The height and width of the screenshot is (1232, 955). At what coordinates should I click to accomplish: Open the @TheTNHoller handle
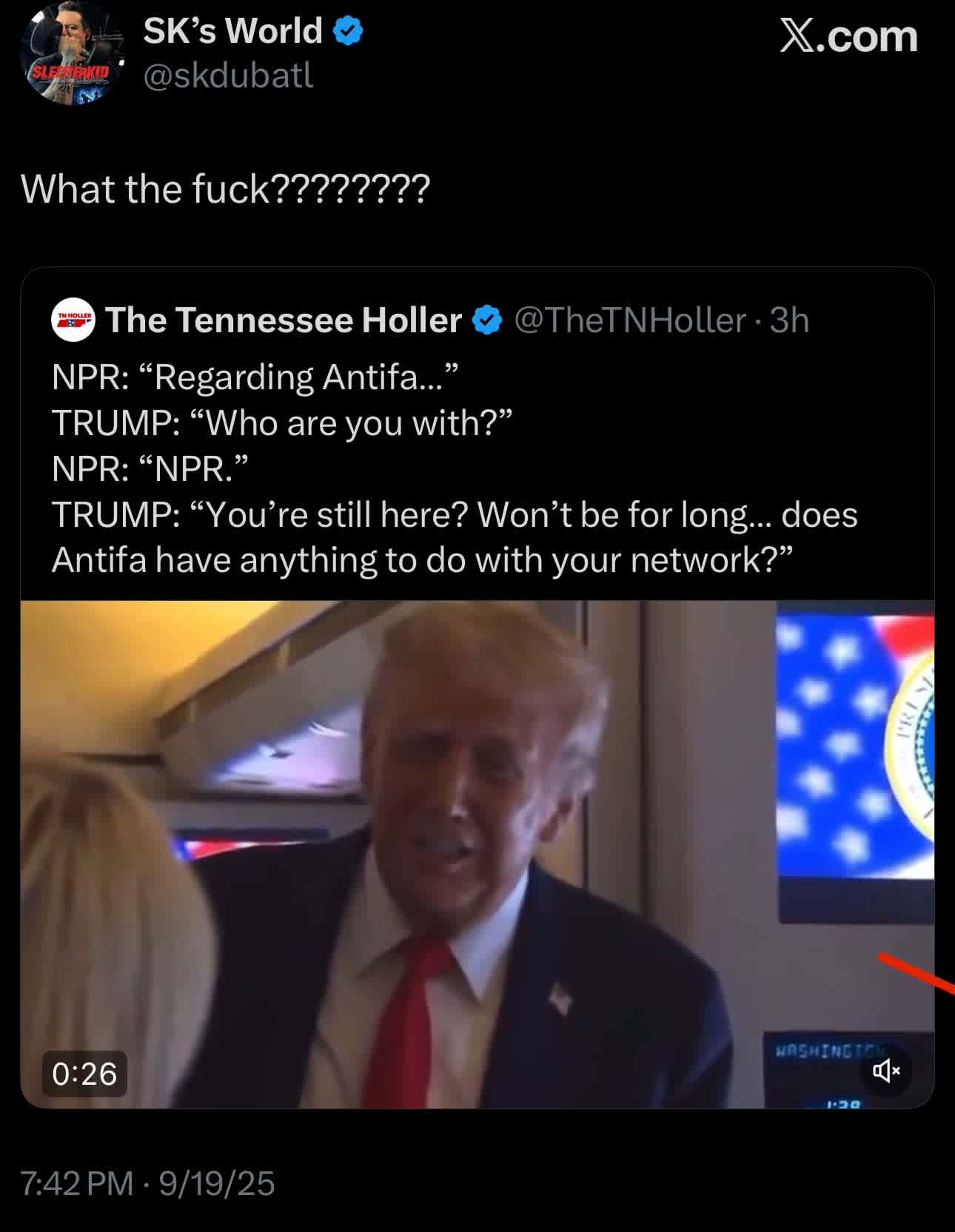pos(630,320)
